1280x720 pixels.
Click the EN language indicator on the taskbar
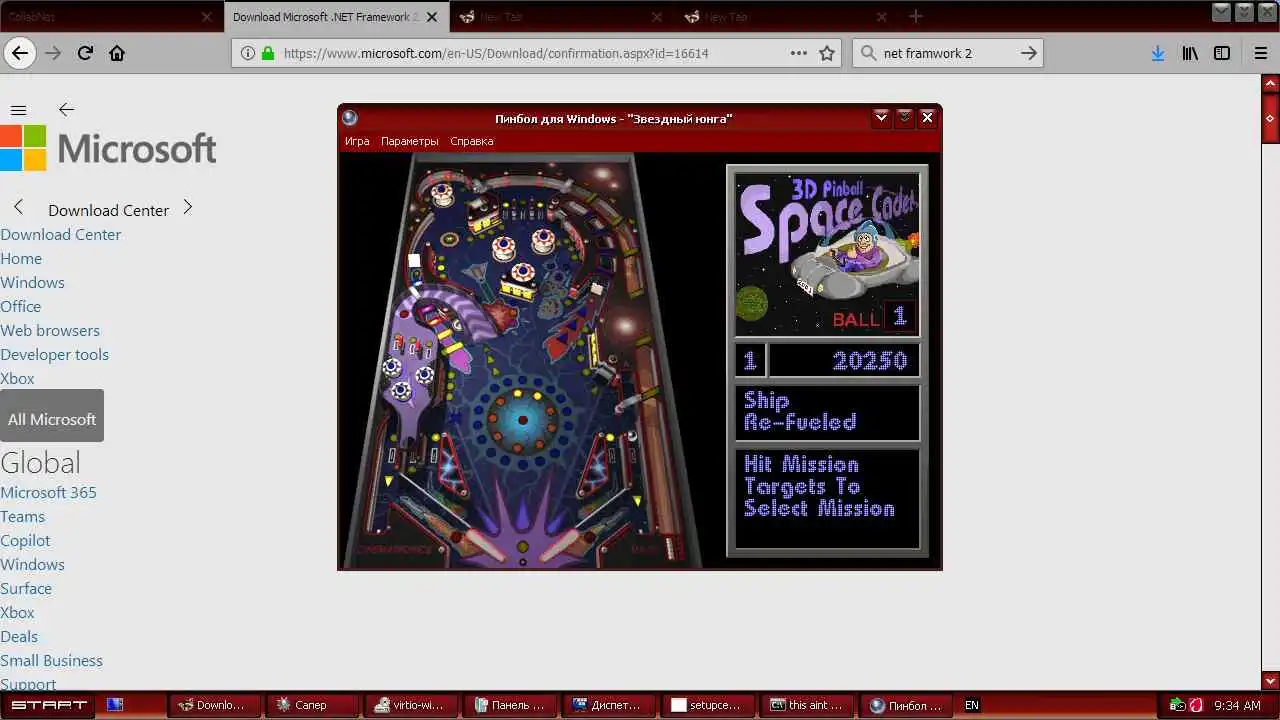pyautogui.click(x=972, y=705)
